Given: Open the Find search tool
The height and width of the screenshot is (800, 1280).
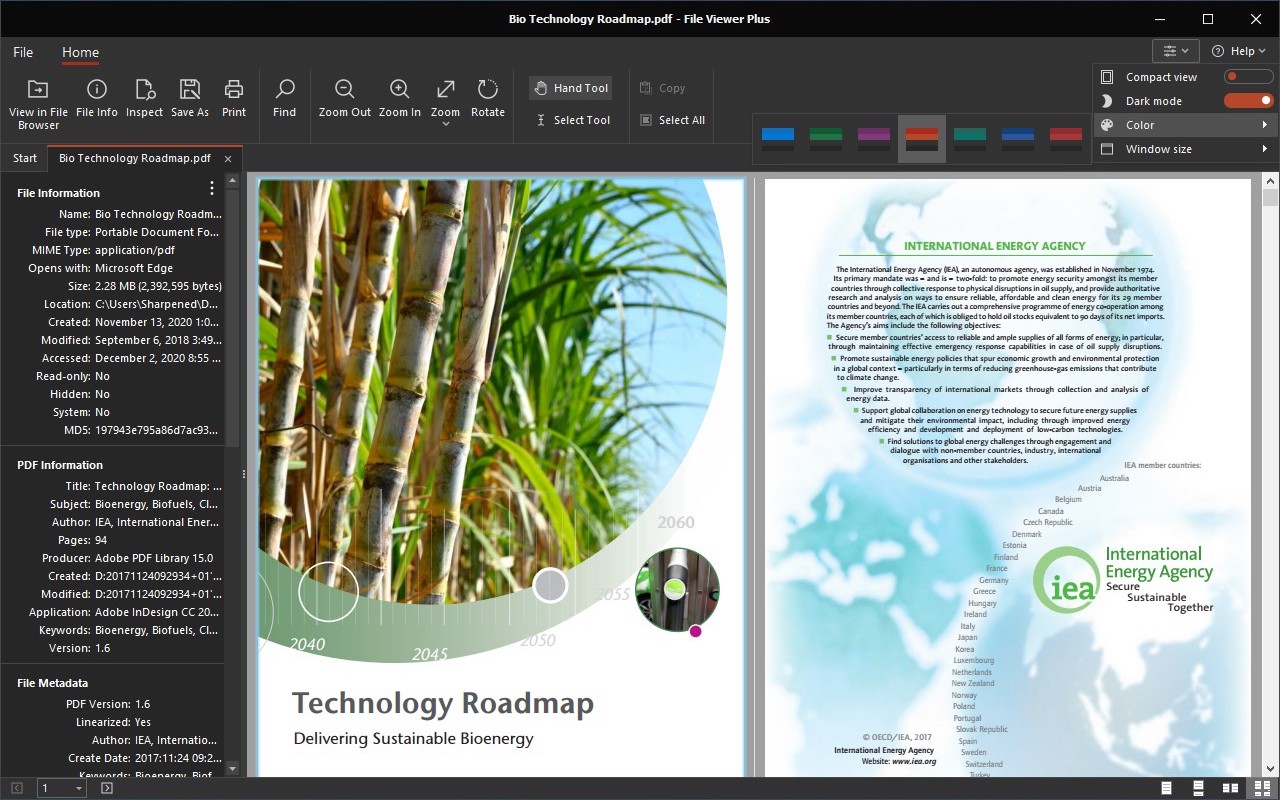Looking at the screenshot, I should (285, 98).
